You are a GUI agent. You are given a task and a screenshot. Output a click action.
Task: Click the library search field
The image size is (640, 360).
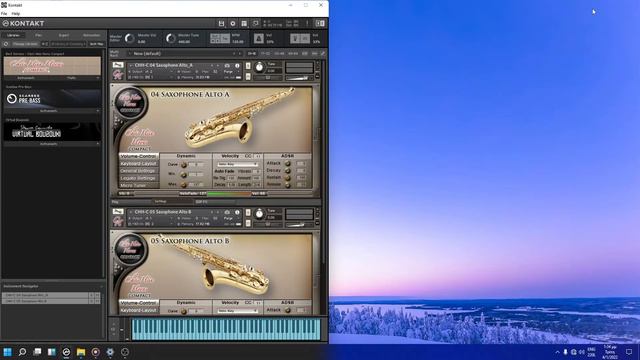point(68,44)
